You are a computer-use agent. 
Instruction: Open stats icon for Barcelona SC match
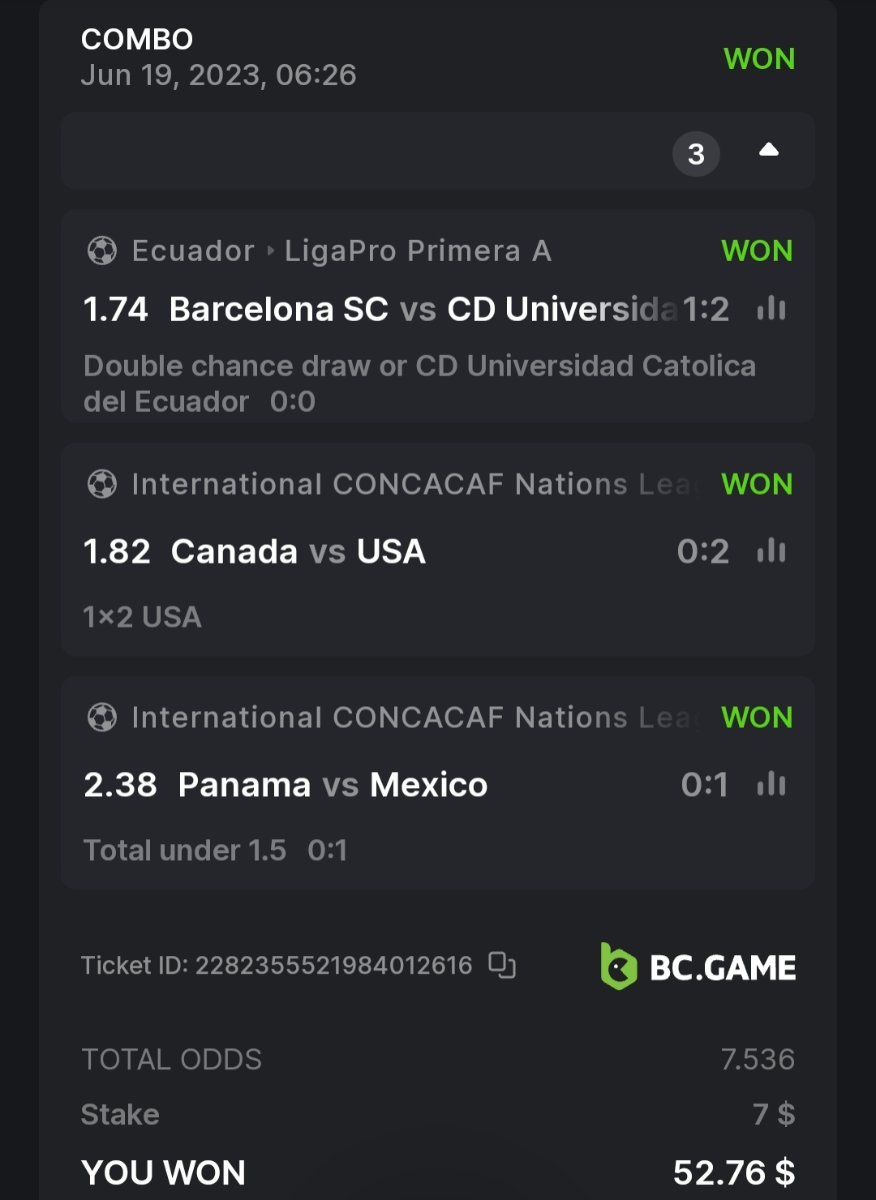point(771,309)
